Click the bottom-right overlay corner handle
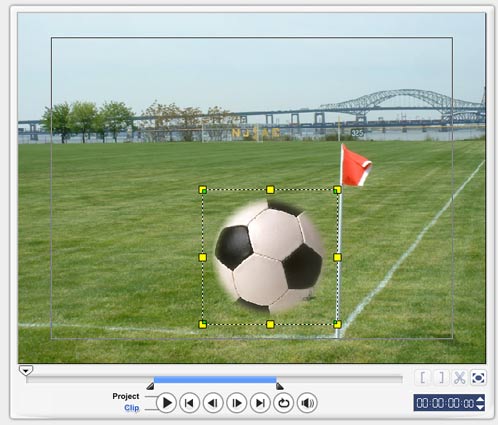Screen dimensions: 498x425 click(337, 324)
